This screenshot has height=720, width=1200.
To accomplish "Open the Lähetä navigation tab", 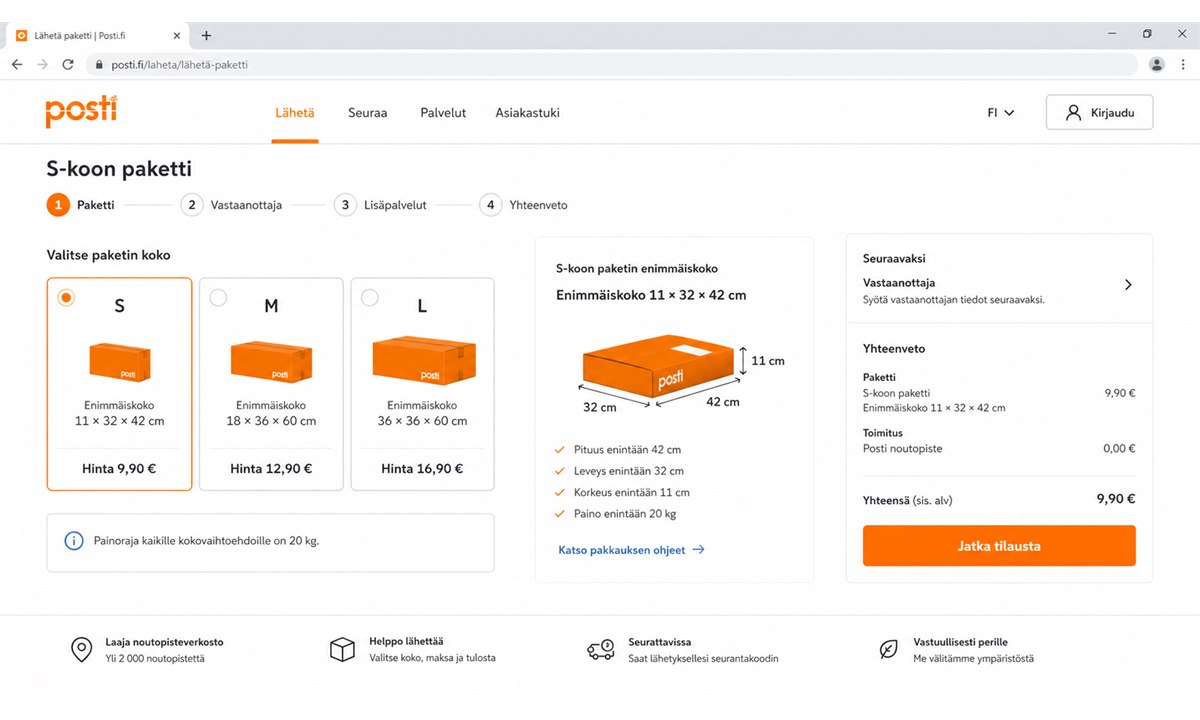I will (x=295, y=113).
